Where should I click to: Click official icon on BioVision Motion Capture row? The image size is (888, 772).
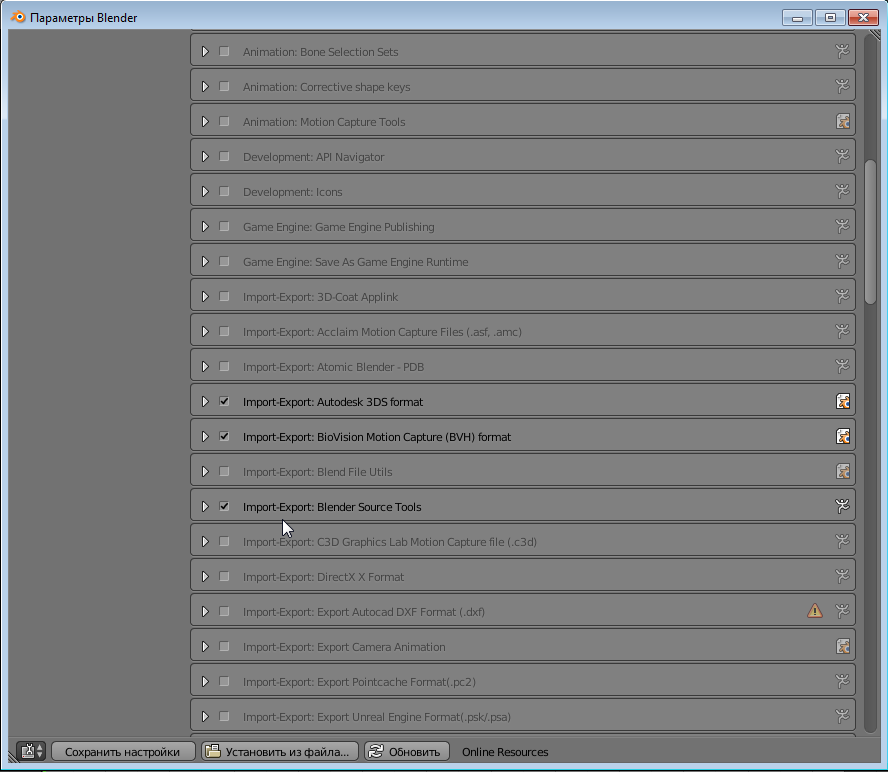[843, 436]
